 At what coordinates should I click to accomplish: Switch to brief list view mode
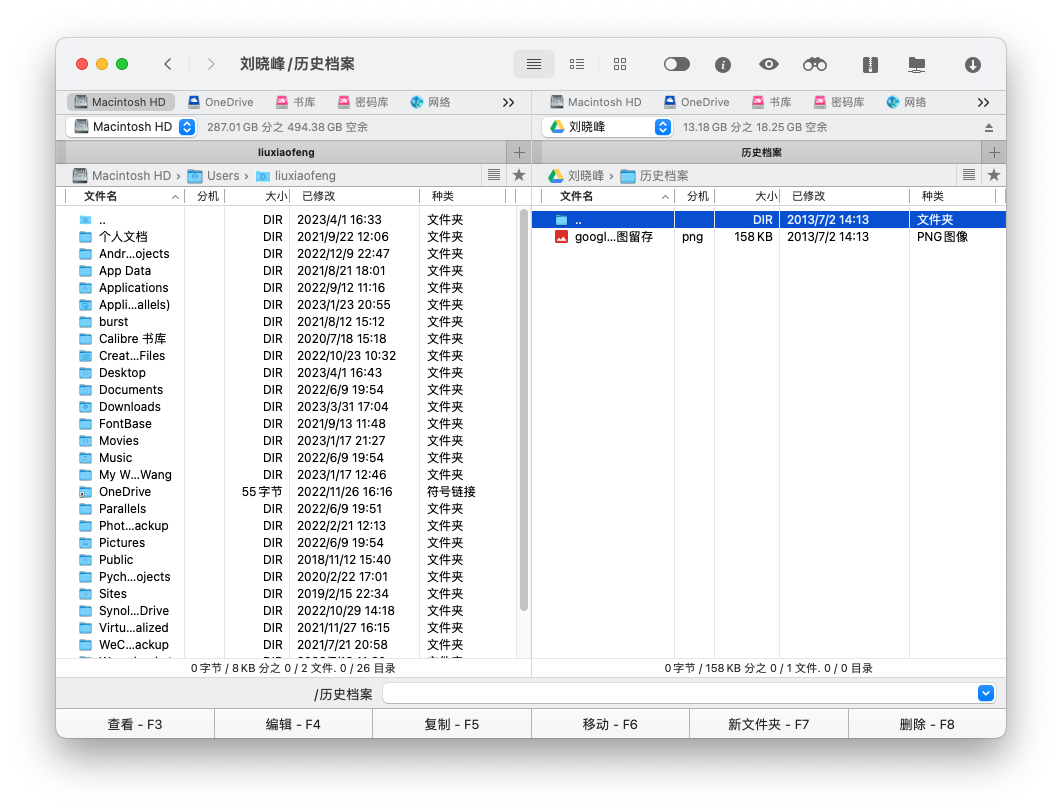click(x=576, y=64)
